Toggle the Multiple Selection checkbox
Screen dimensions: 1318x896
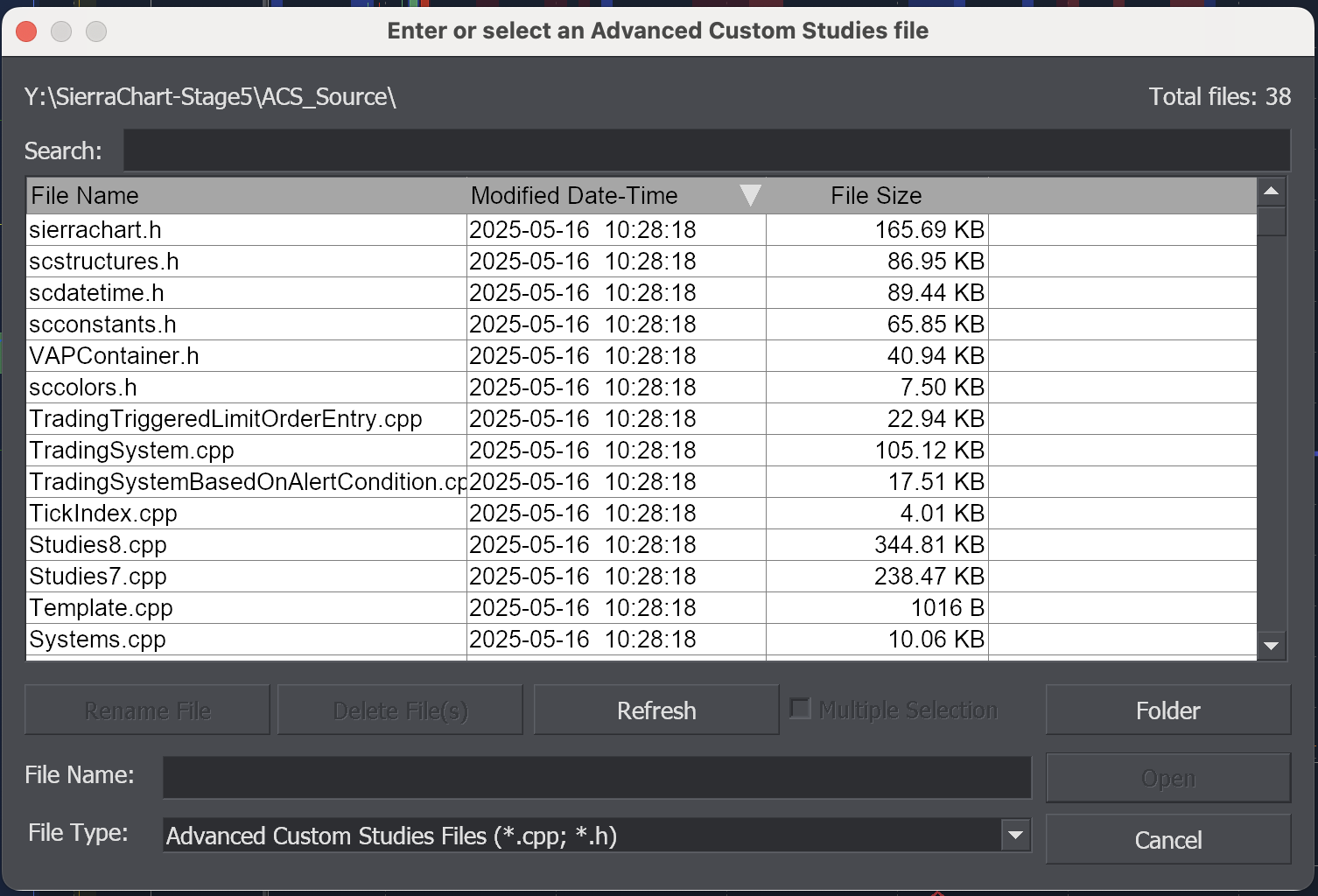pos(800,709)
